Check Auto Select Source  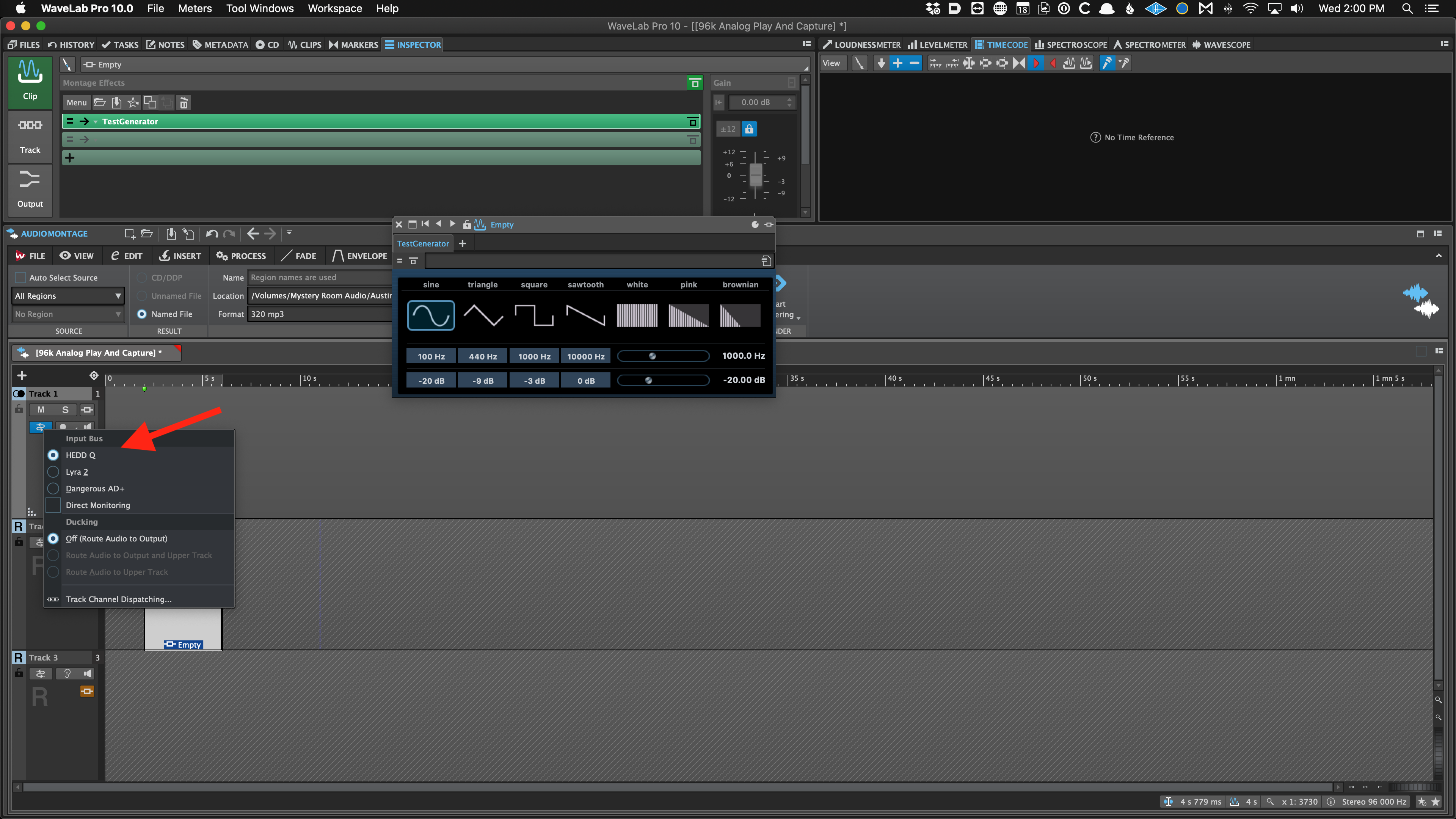(x=21, y=278)
